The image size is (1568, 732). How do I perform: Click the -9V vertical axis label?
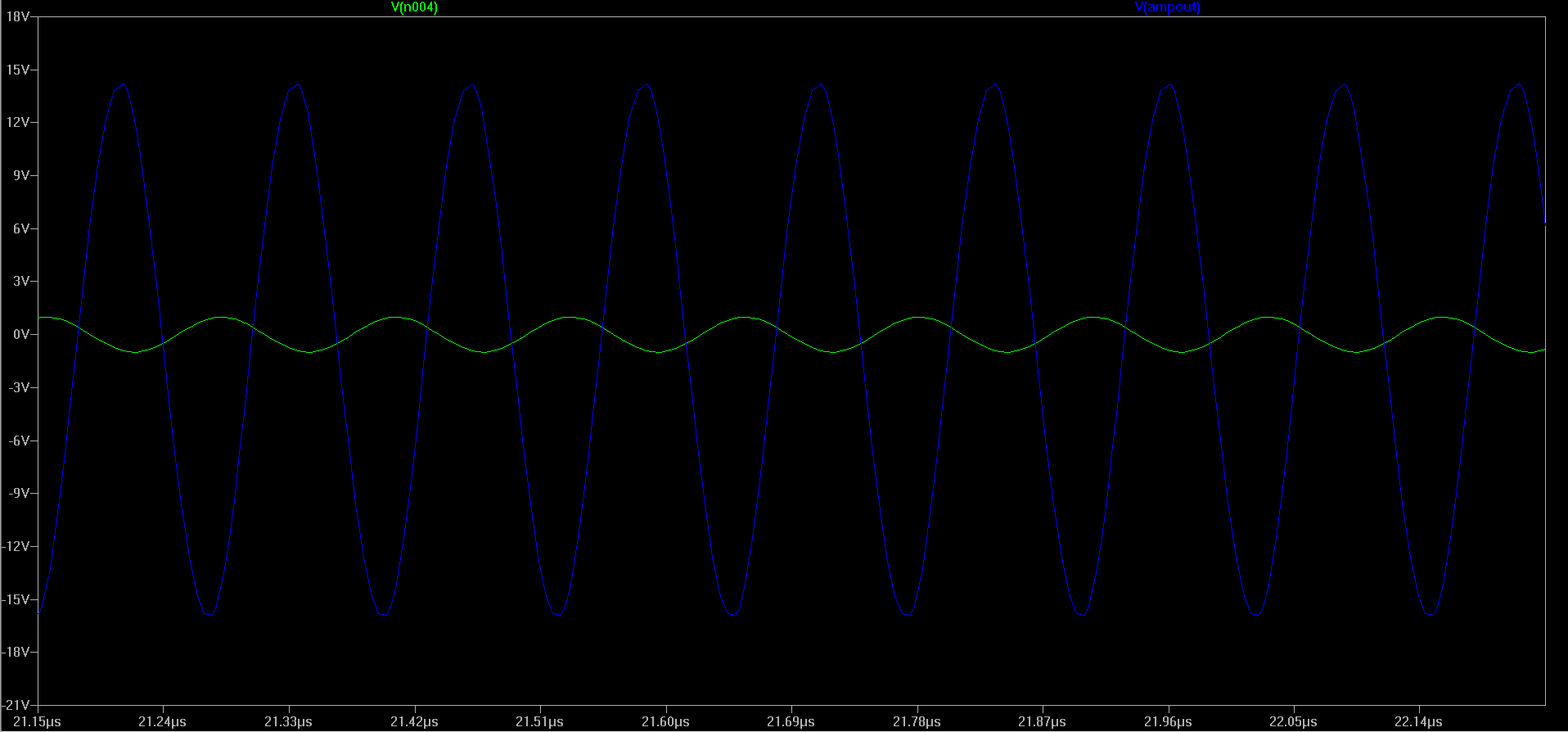(19, 493)
